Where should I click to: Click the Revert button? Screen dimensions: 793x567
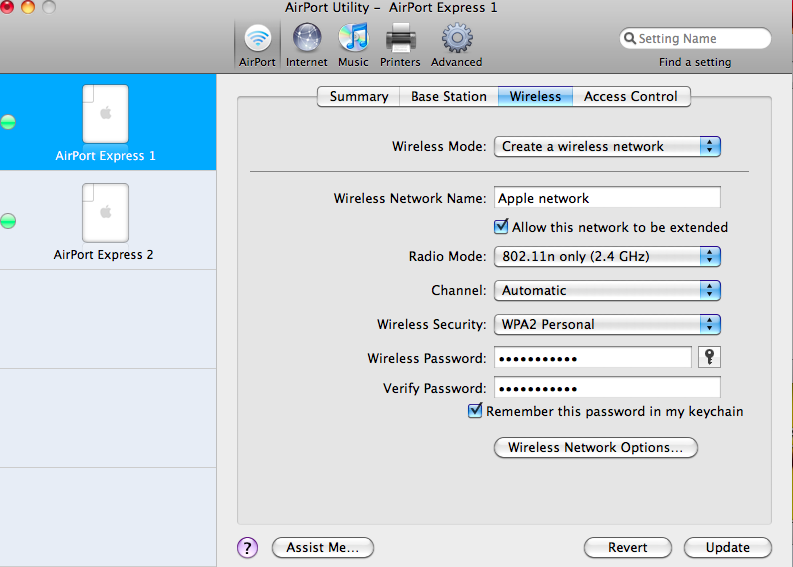coord(628,547)
